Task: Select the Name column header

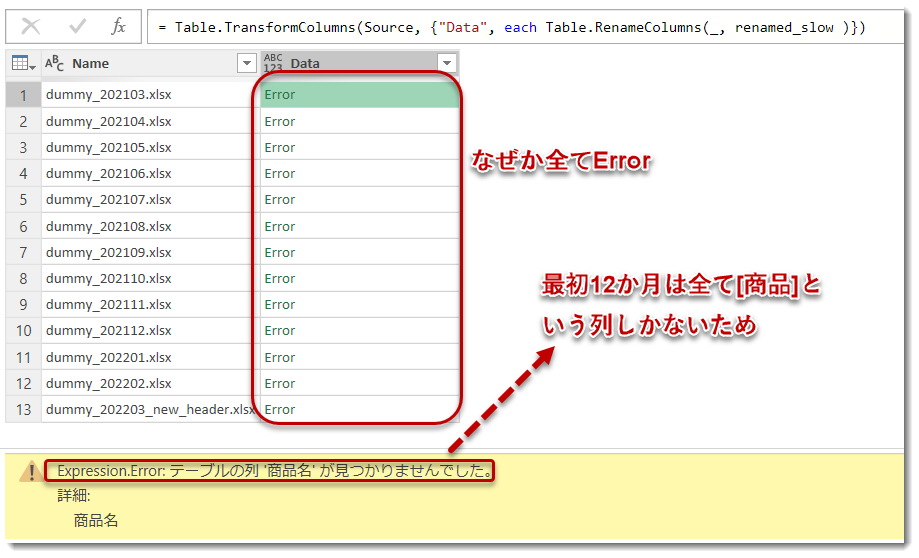Action: pos(150,63)
